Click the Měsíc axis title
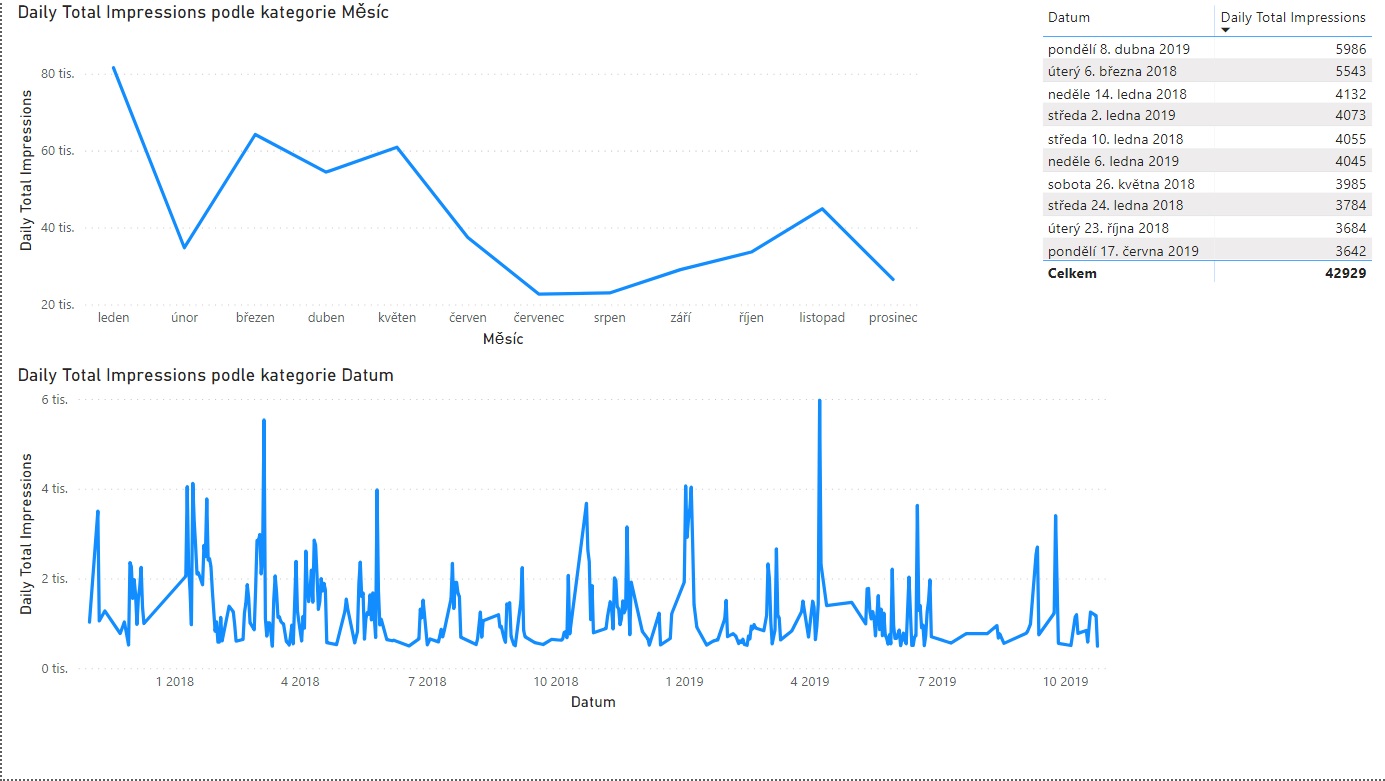 [503, 339]
